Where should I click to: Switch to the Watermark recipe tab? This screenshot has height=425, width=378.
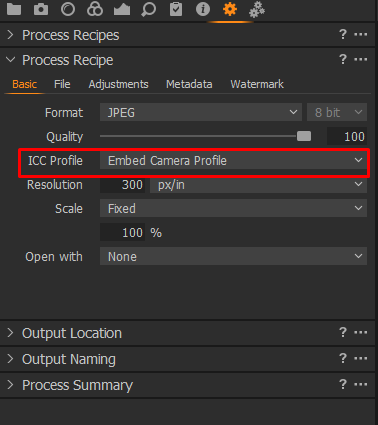pyautogui.click(x=257, y=84)
